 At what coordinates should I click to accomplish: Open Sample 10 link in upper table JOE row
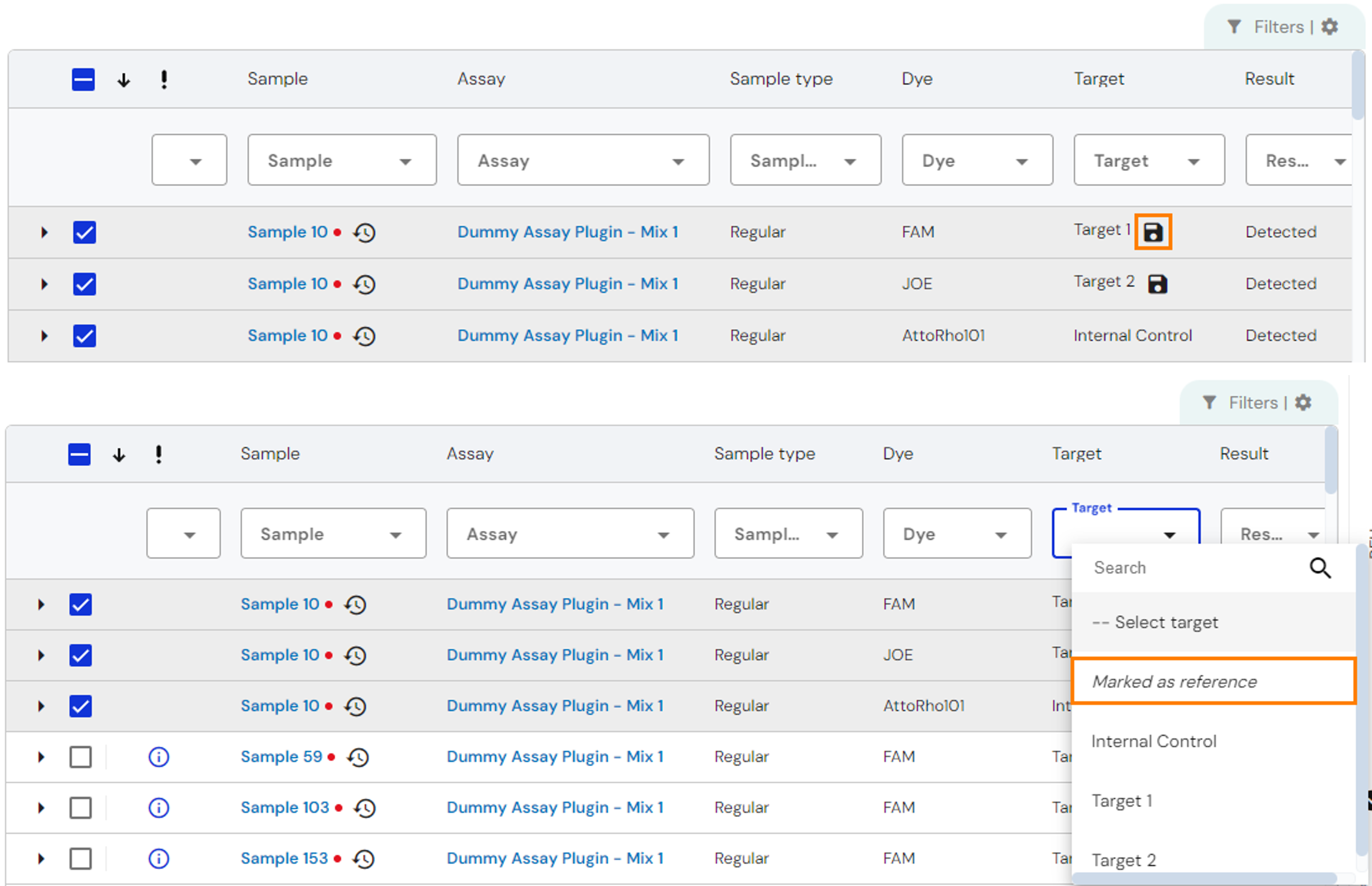[x=287, y=284]
